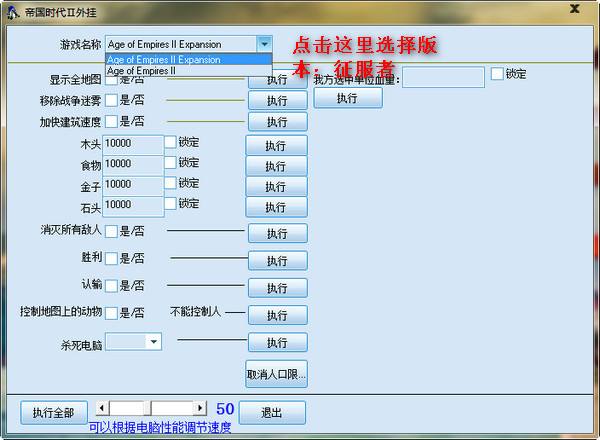Click 执行 button for 控制地图上的动物

(x=277, y=315)
